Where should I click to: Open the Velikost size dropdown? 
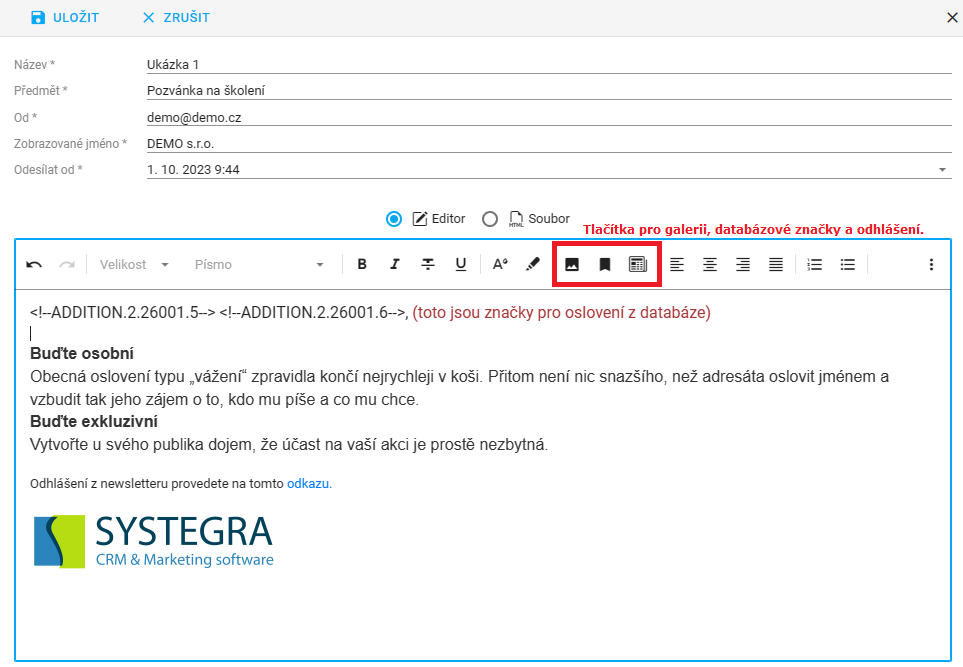135,265
